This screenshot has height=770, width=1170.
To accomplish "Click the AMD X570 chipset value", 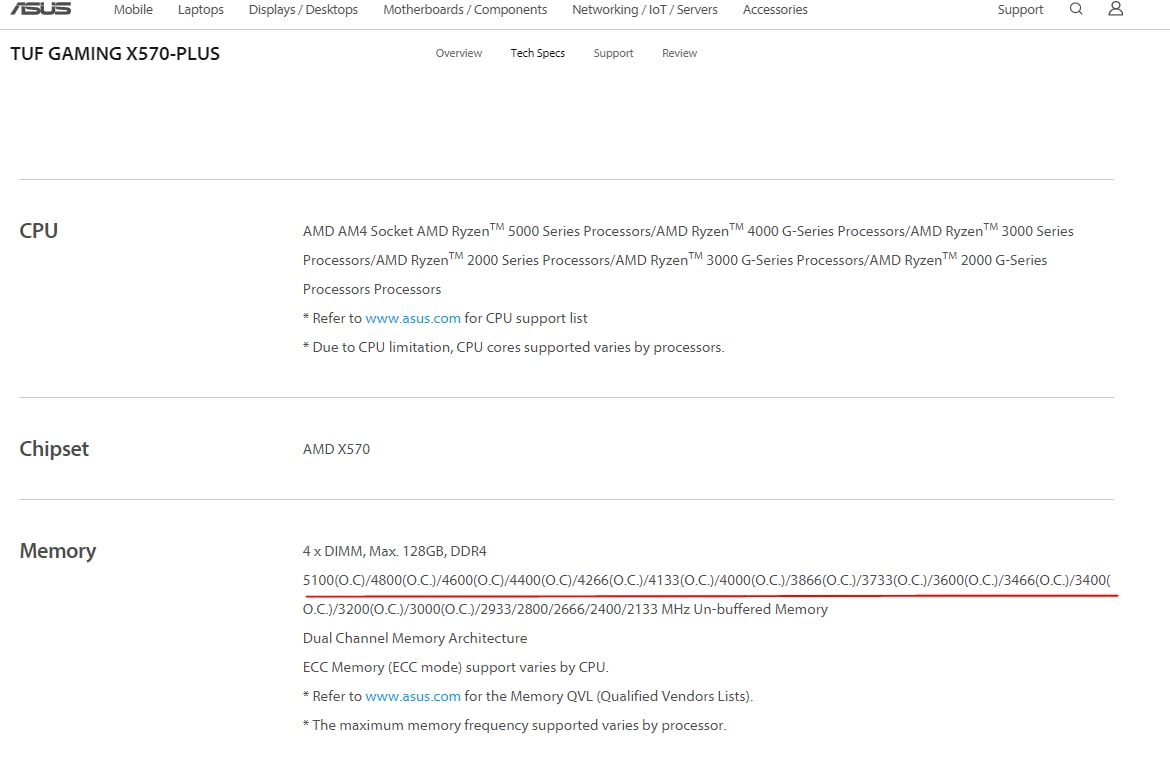I will (336, 449).
